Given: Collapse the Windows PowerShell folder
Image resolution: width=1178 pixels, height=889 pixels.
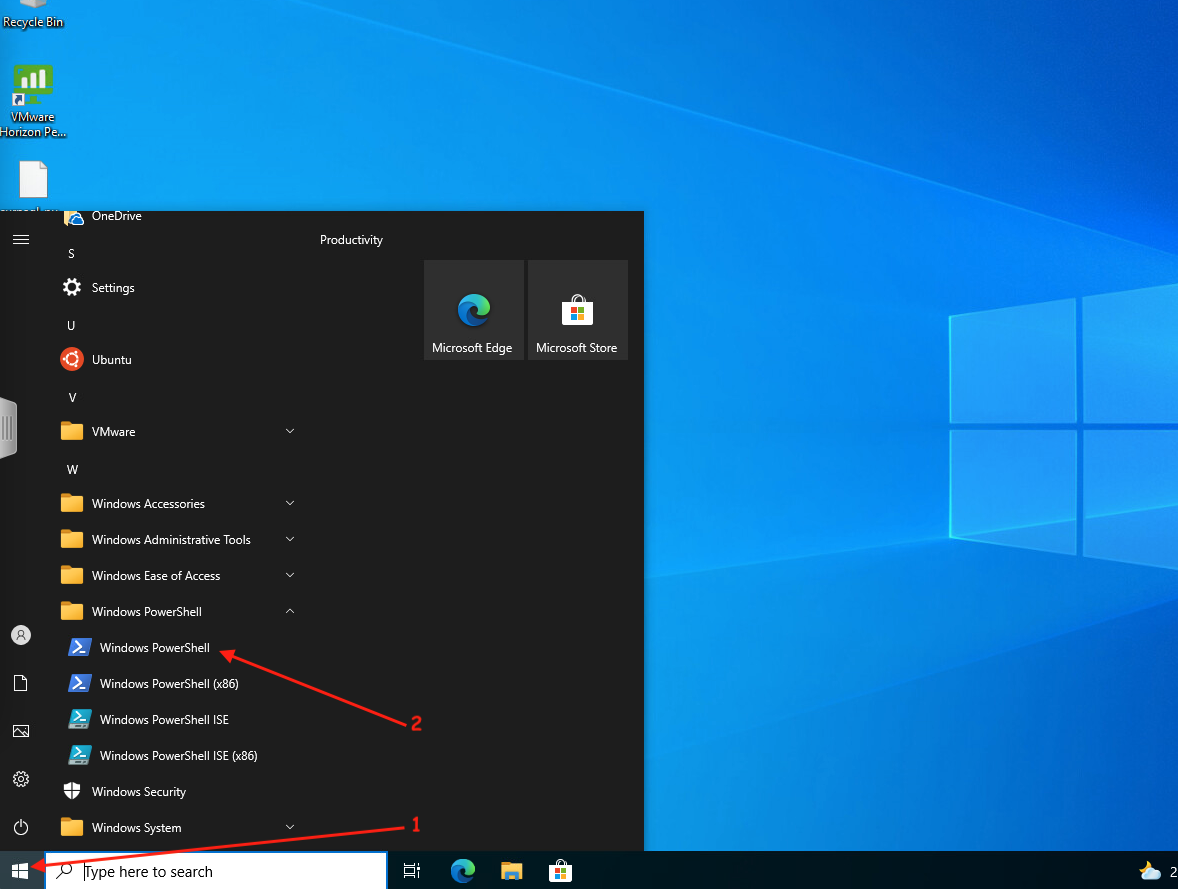Looking at the screenshot, I should 147,612.
